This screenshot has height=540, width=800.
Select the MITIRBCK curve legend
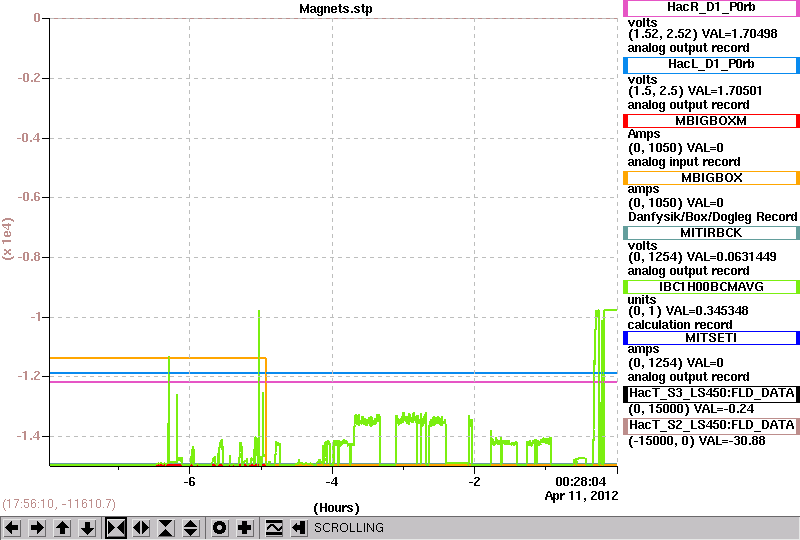coord(711,233)
